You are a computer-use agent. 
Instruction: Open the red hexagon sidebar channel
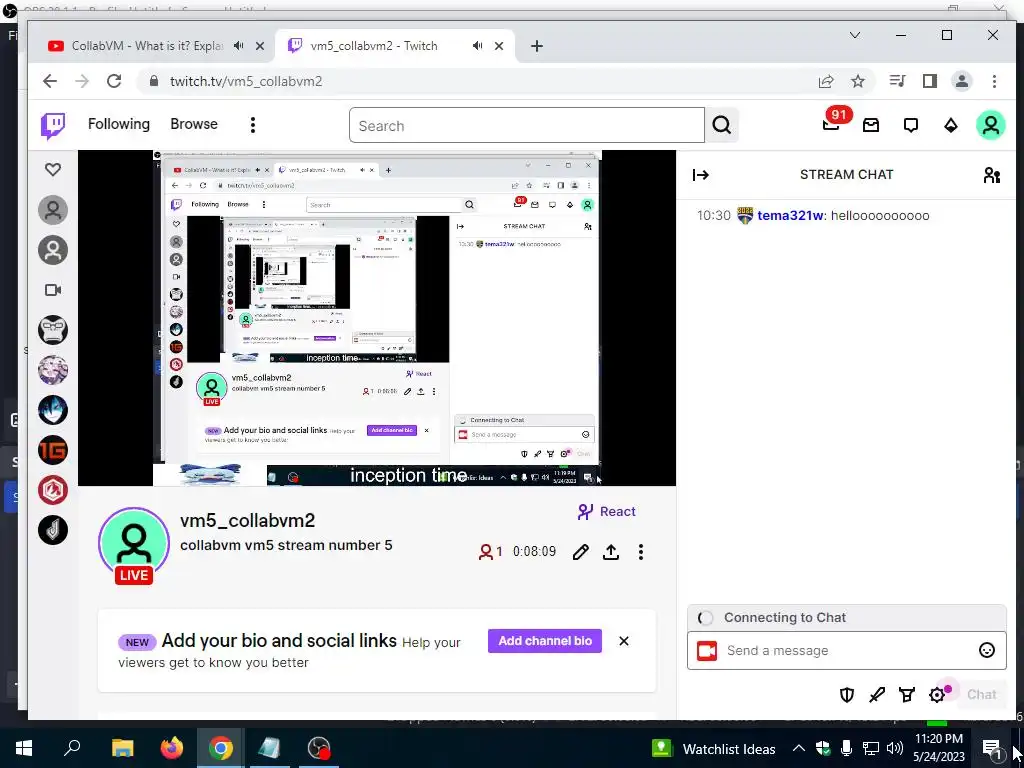53,490
